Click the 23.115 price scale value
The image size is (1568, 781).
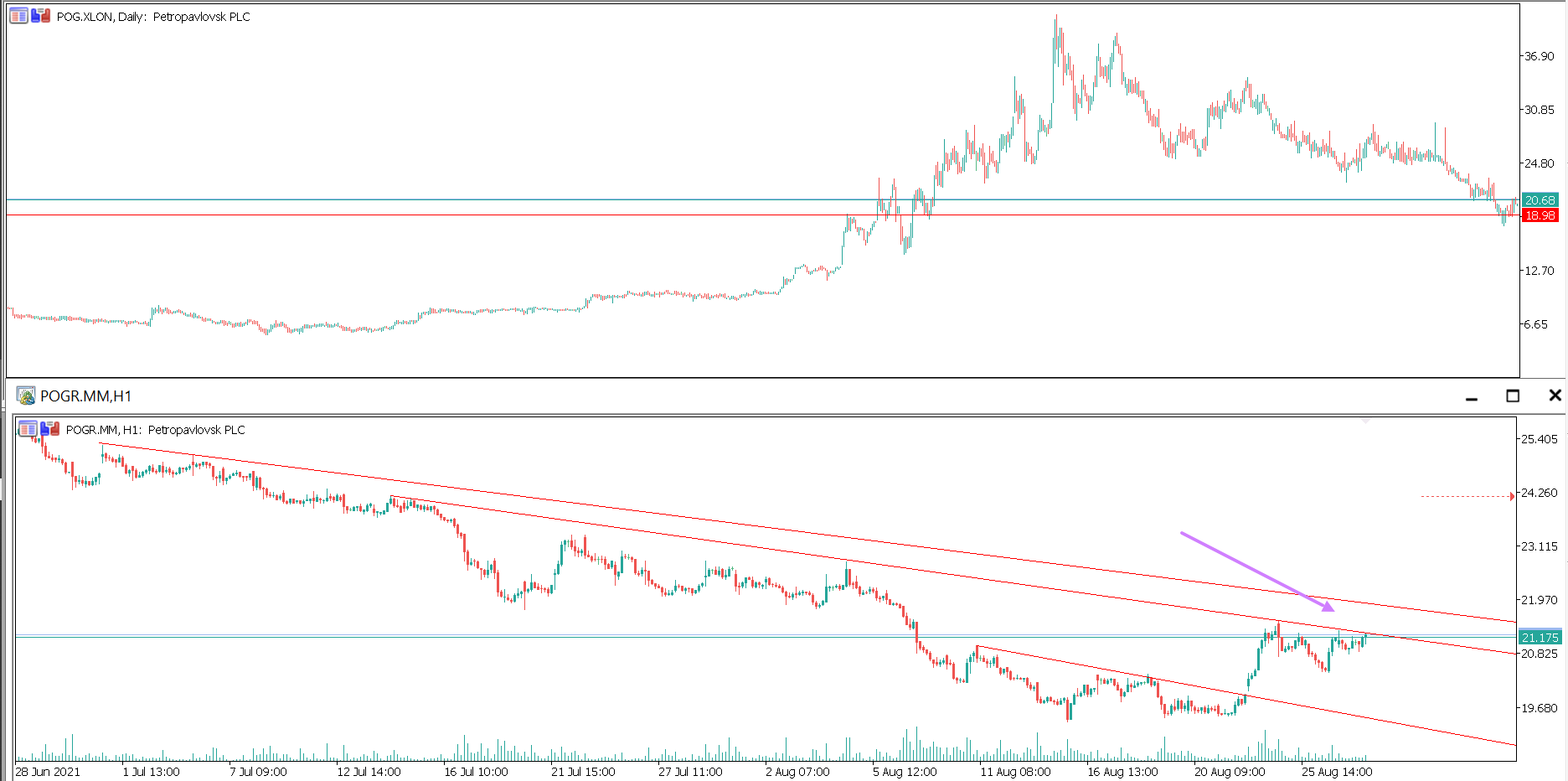(1540, 546)
